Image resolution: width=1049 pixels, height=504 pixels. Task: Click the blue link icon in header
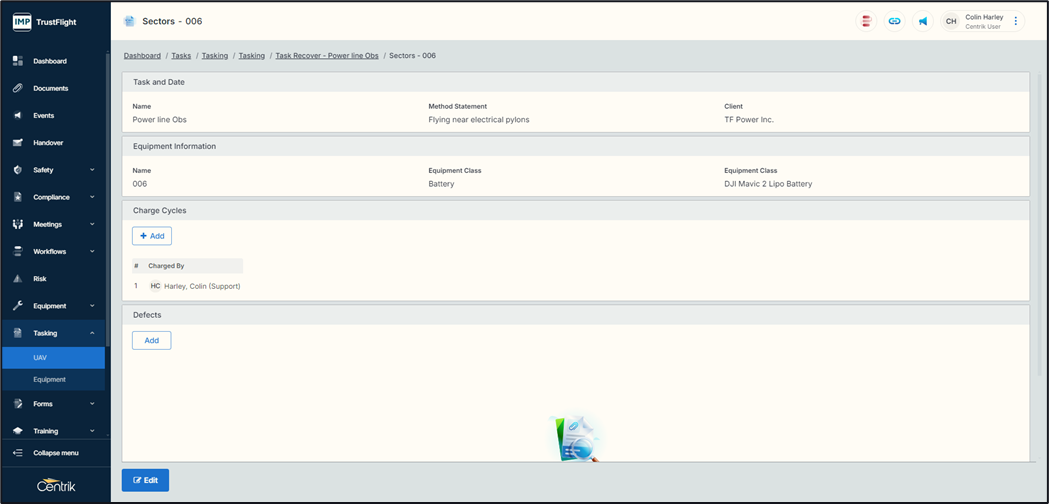click(894, 21)
